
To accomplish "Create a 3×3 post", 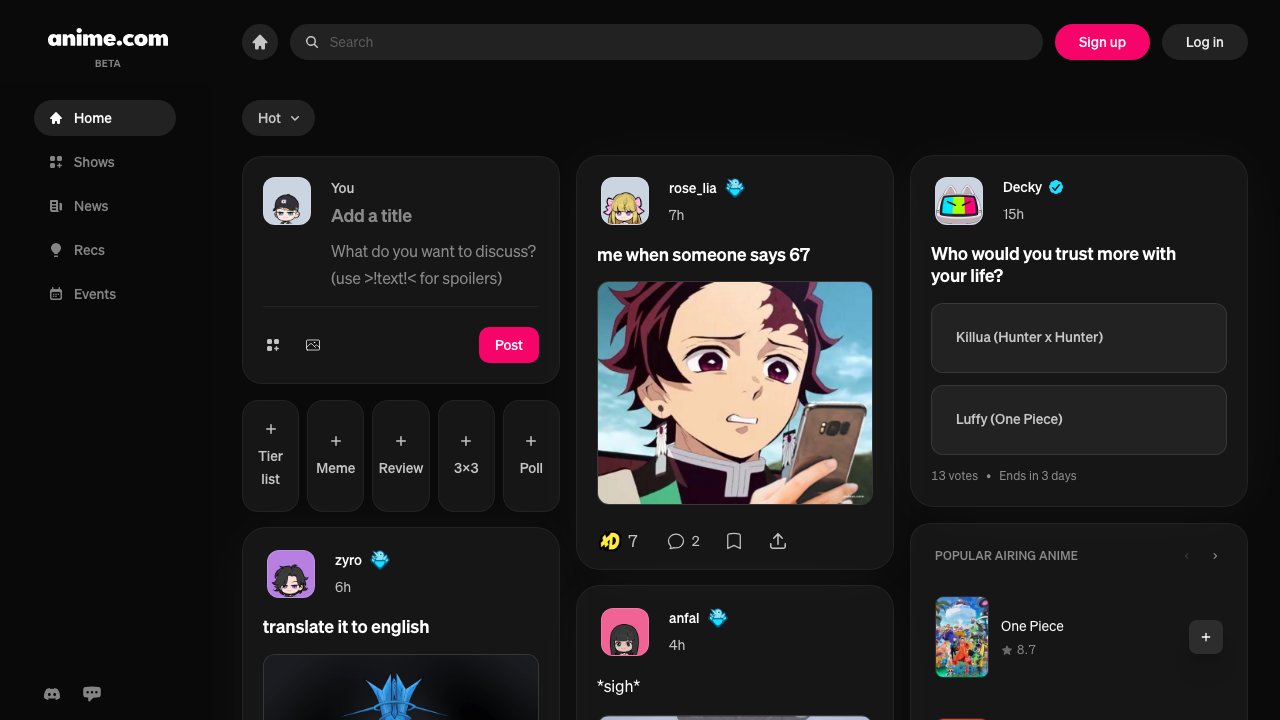I will 466,456.
